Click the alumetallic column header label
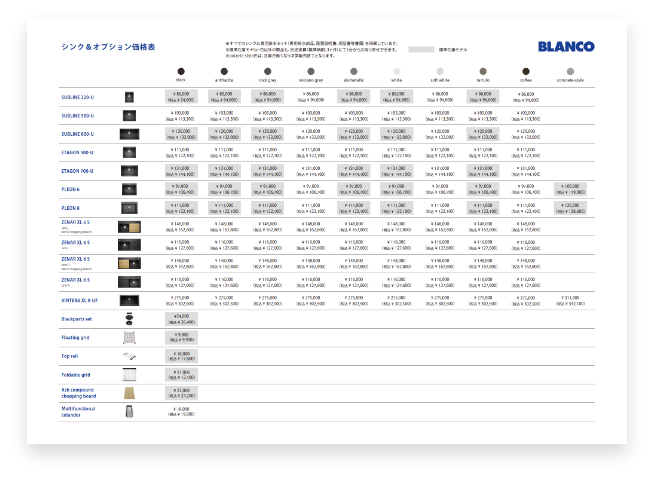654x481 pixels. (x=354, y=80)
